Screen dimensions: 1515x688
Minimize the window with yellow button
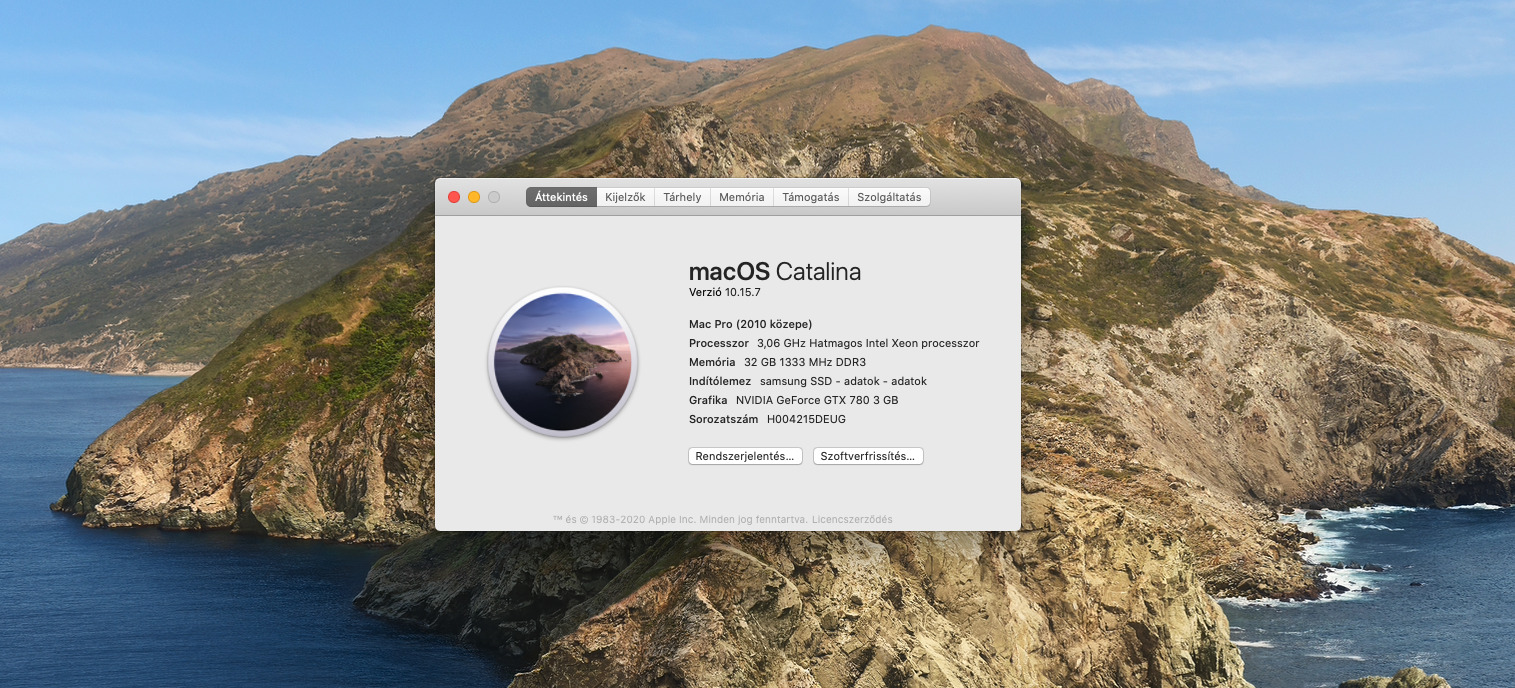[474, 197]
